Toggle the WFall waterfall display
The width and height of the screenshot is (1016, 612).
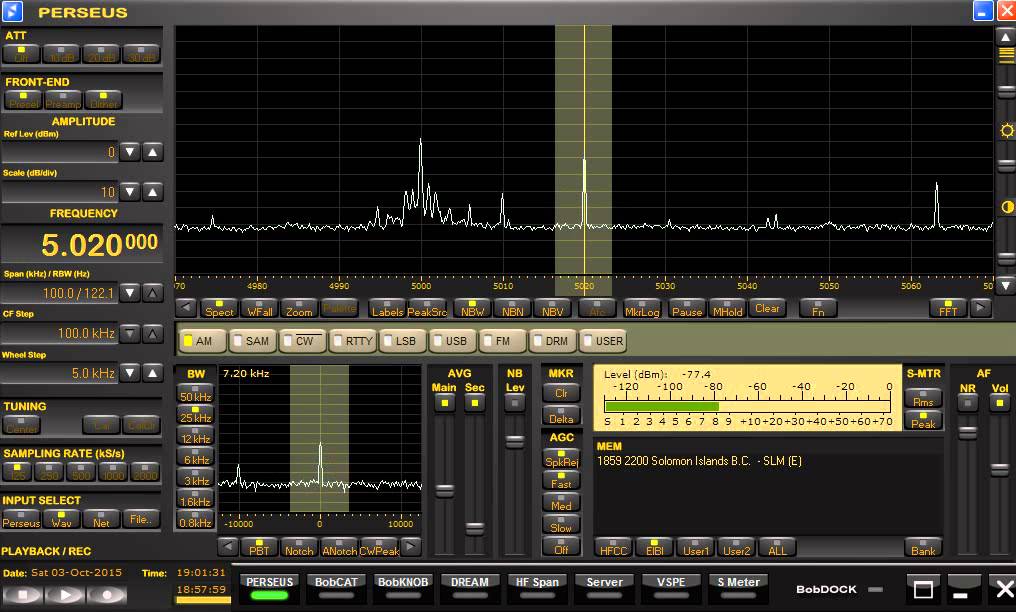coord(259,308)
